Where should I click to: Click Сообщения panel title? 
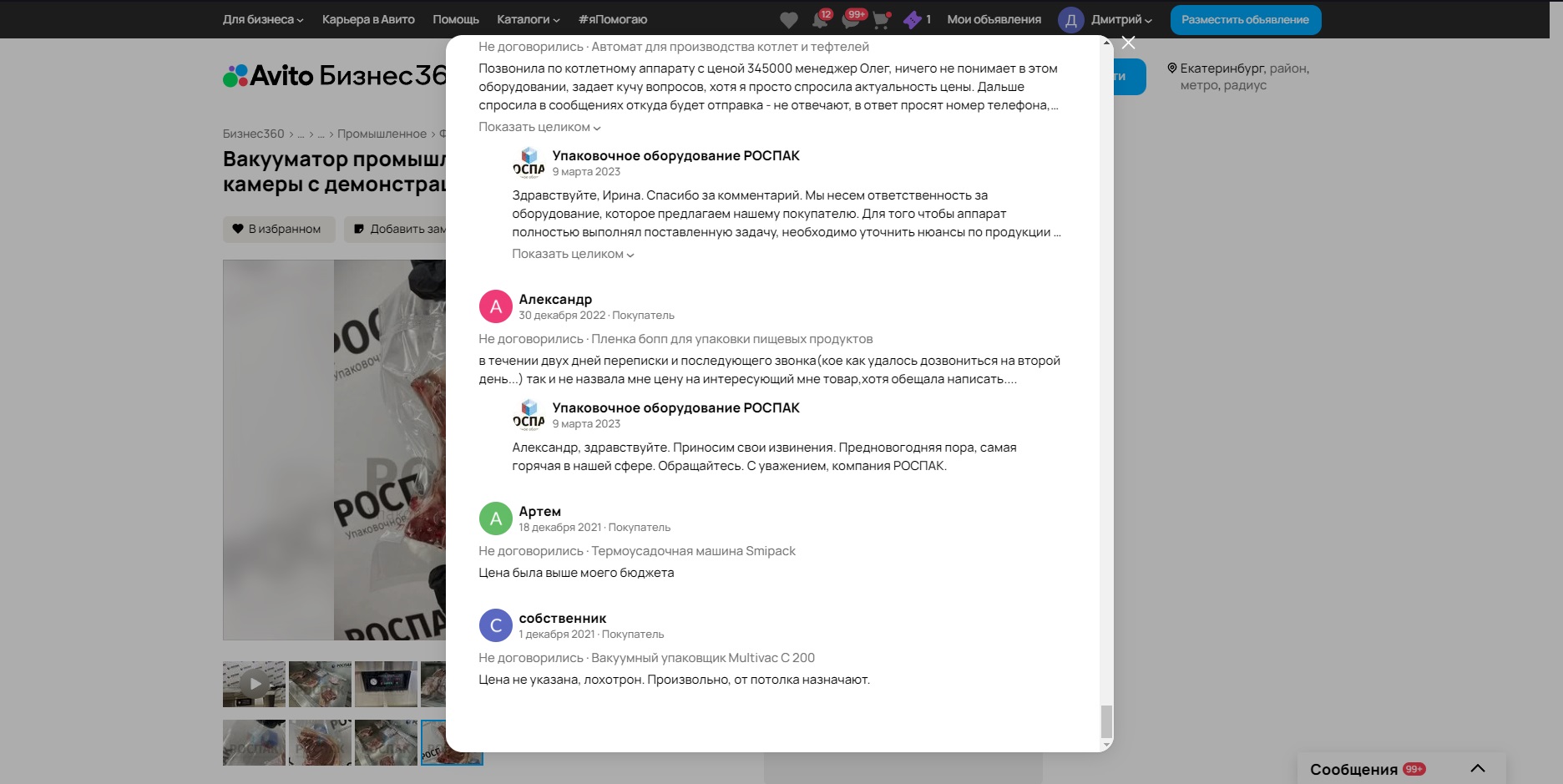[x=1353, y=769]
